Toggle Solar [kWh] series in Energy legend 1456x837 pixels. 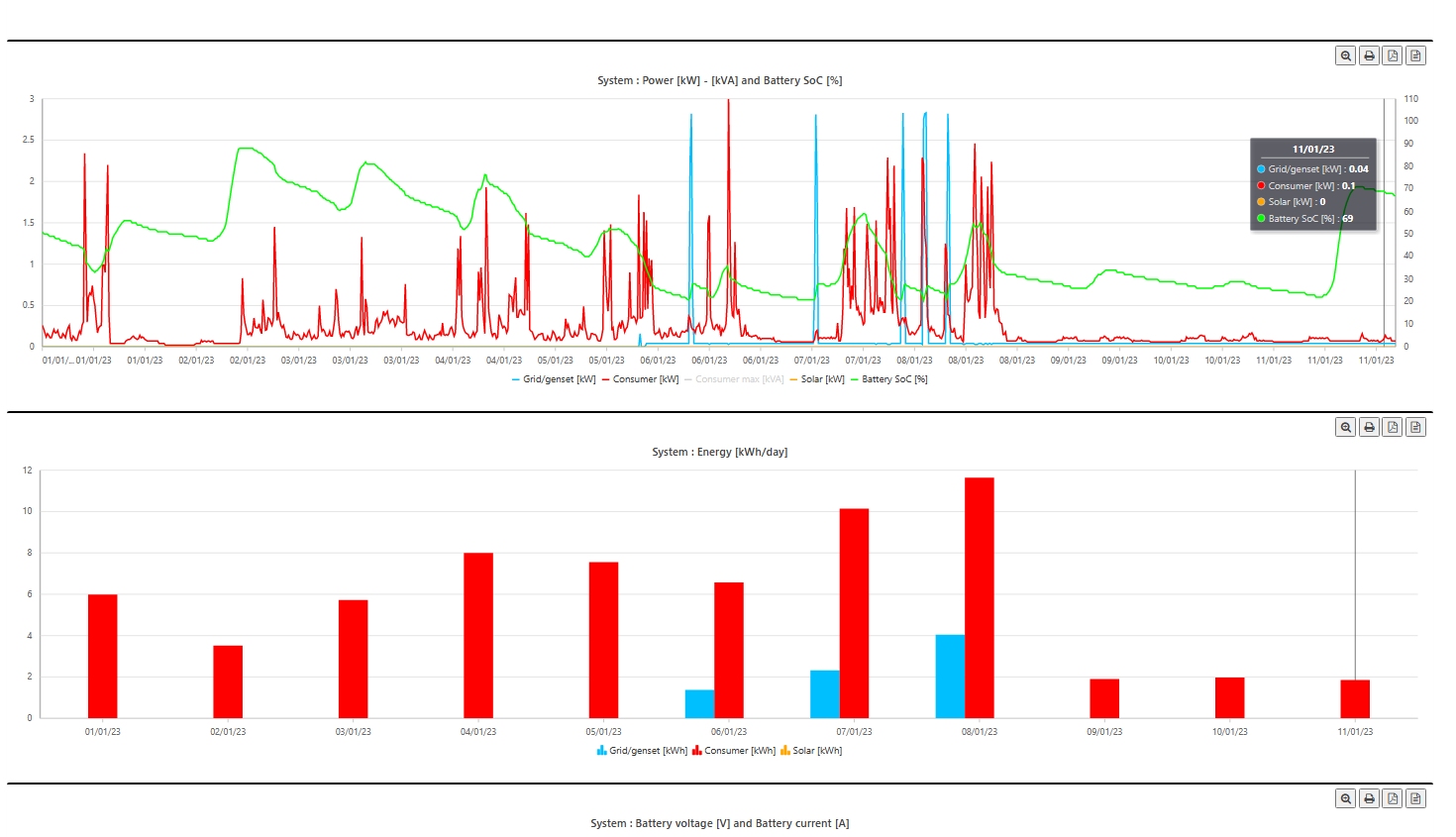pyautogui.click(x=811, y=751)
